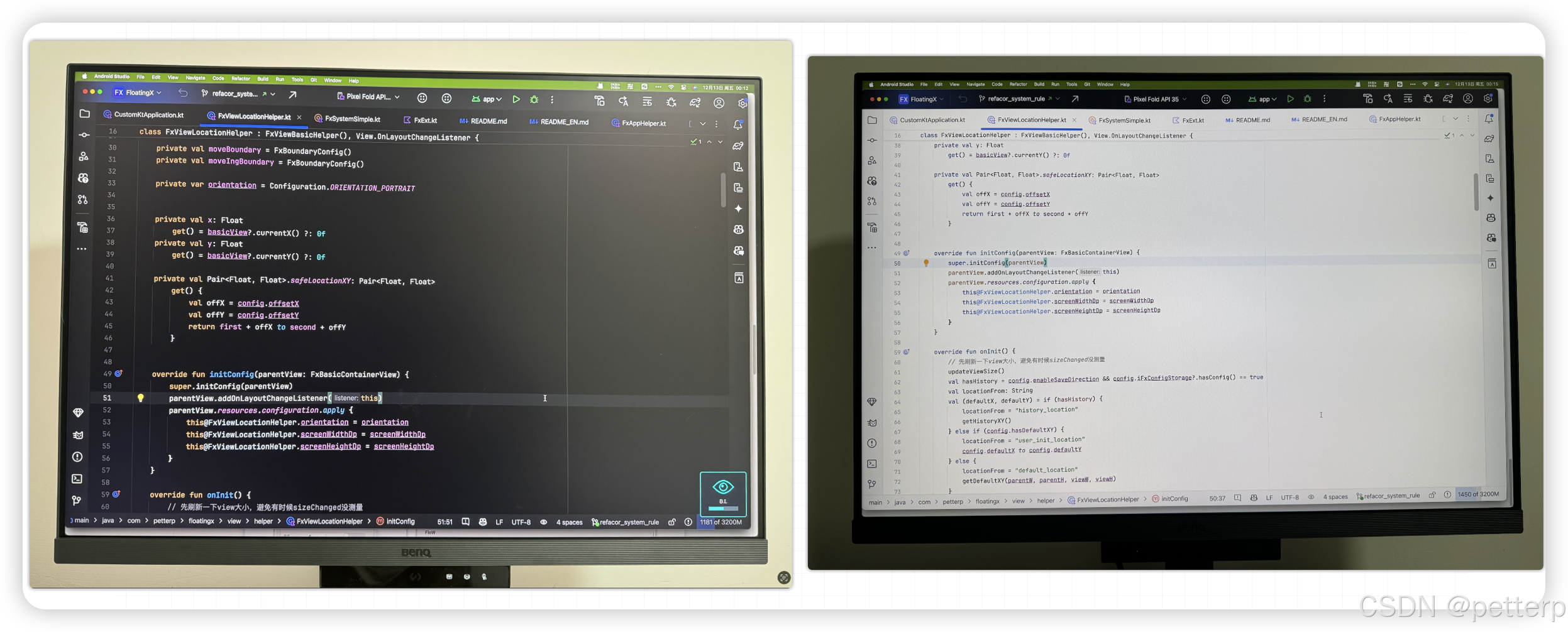1568x632 pixels.
Task: Click undo arrow in dark window toolbar
Action: 183,93
